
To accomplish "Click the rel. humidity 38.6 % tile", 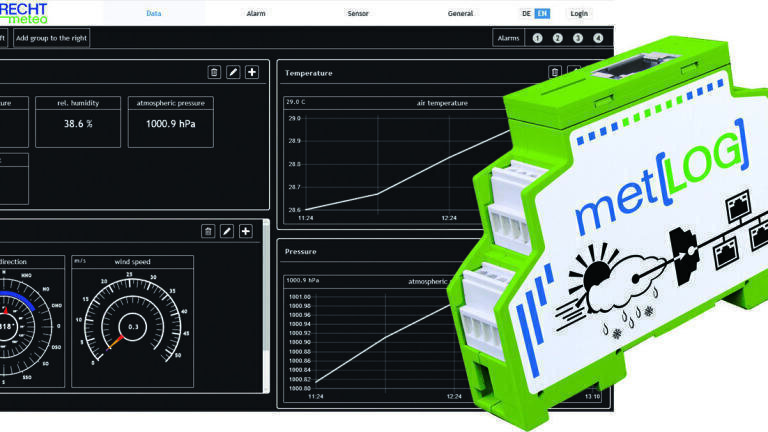I will pos(78,122).
